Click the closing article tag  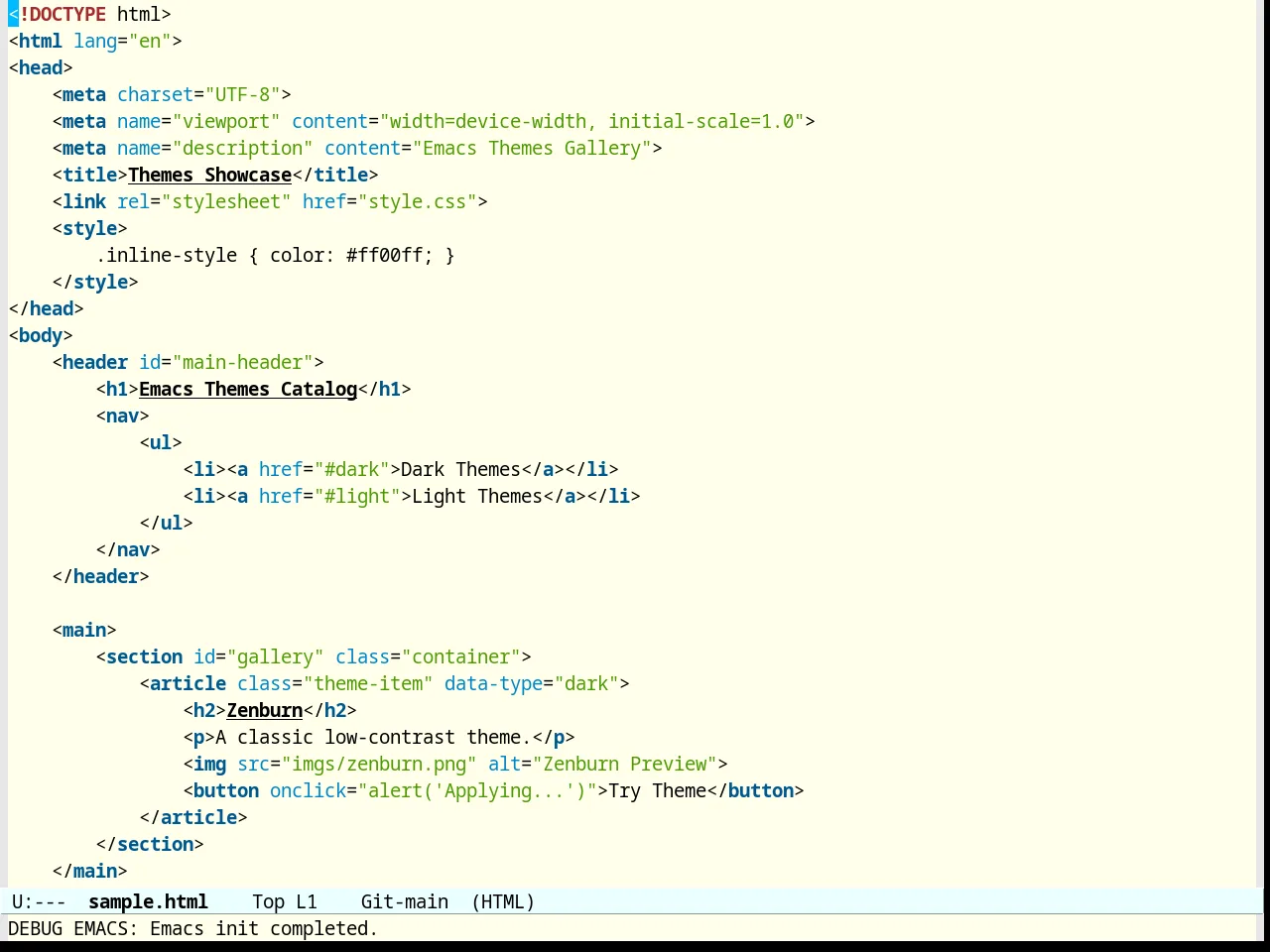(x=193, y=817)
